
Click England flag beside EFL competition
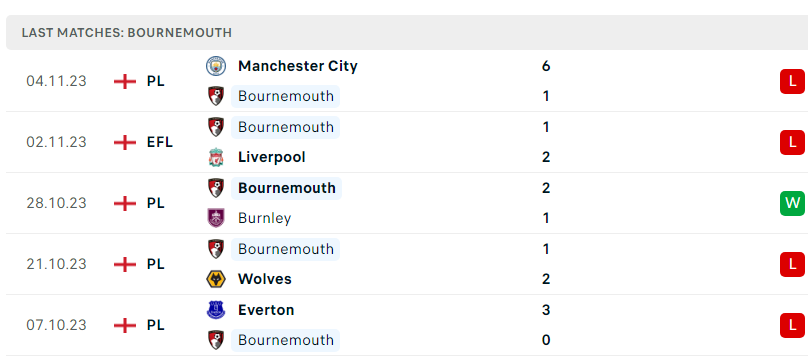[x=125, y=142]
